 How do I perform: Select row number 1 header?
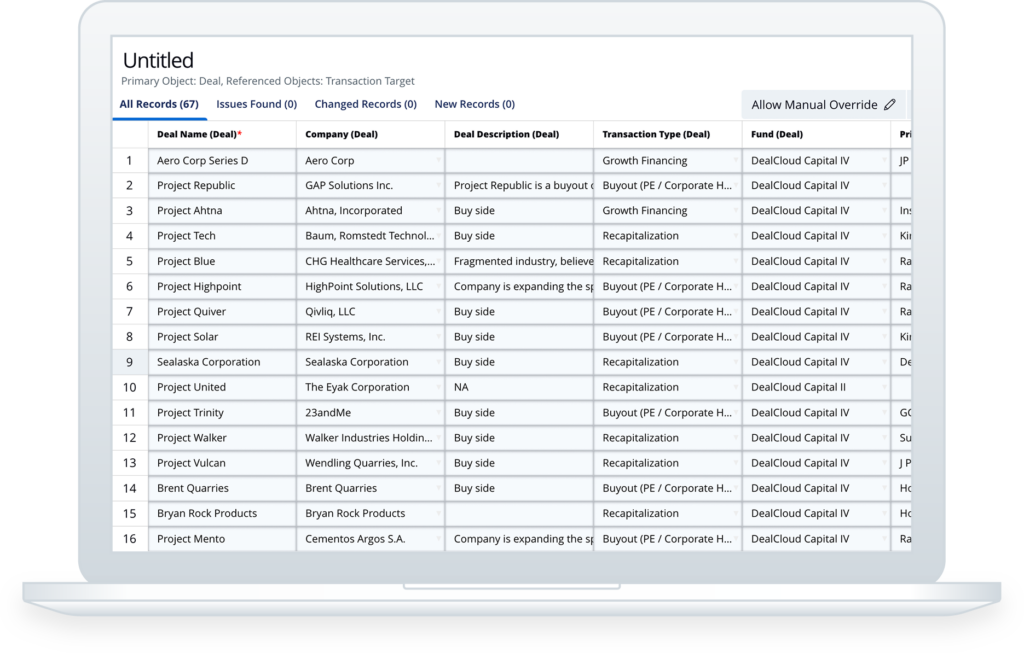(x=130, y=161)
